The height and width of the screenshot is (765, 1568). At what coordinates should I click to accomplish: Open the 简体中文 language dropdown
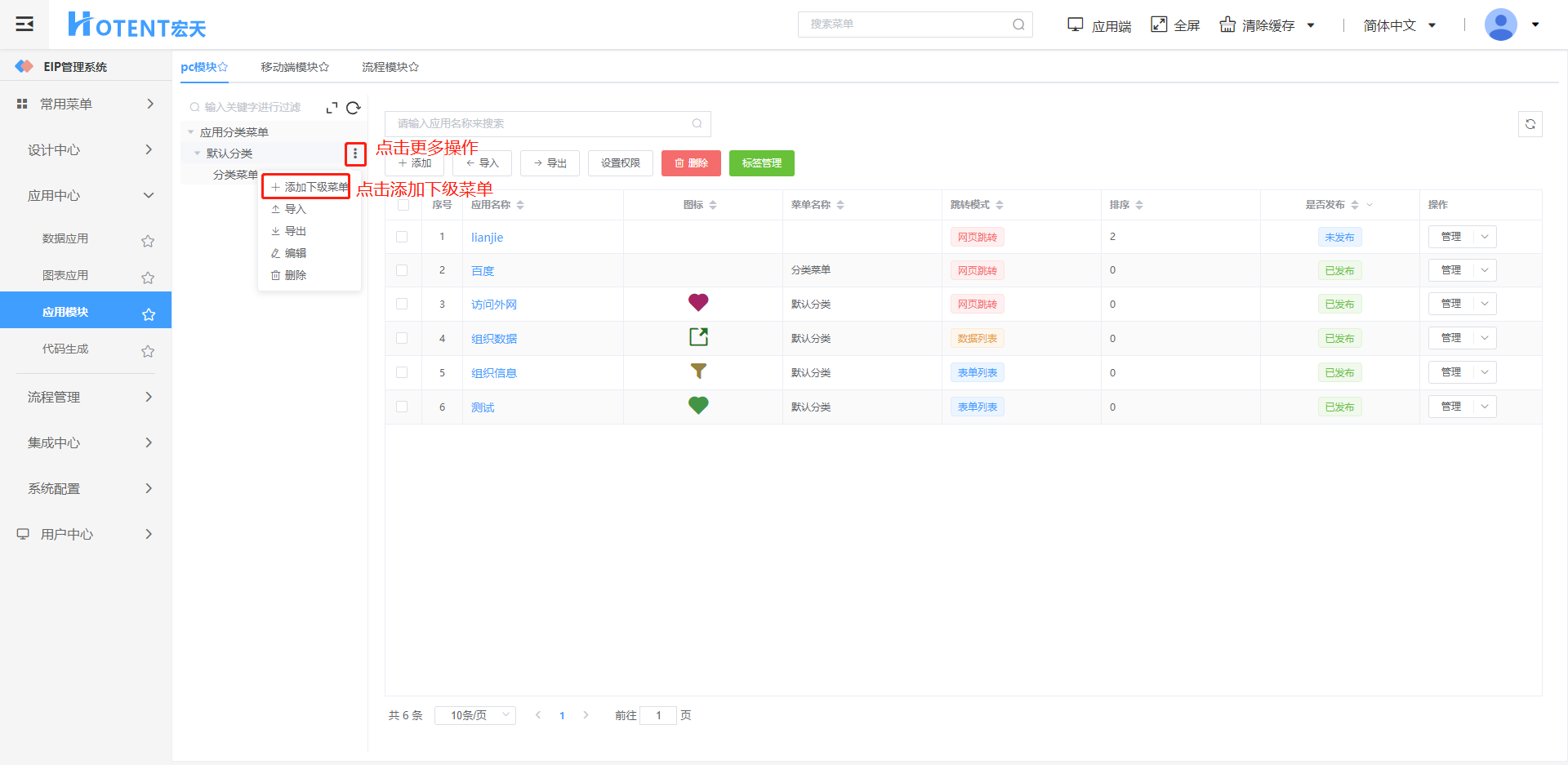click(x=1399, y=25)
